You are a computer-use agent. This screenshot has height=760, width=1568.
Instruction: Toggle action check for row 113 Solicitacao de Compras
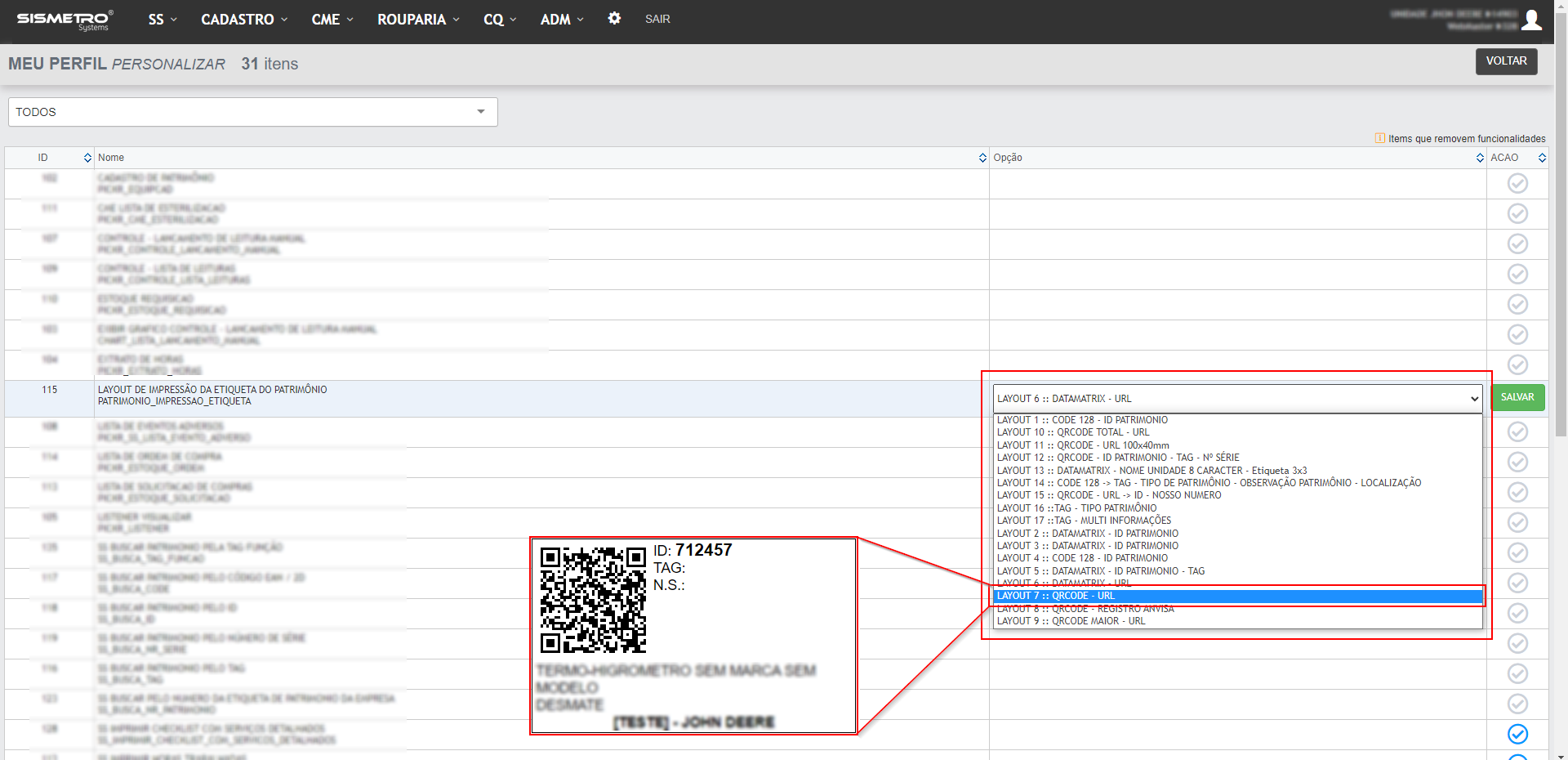point(1517,492)
